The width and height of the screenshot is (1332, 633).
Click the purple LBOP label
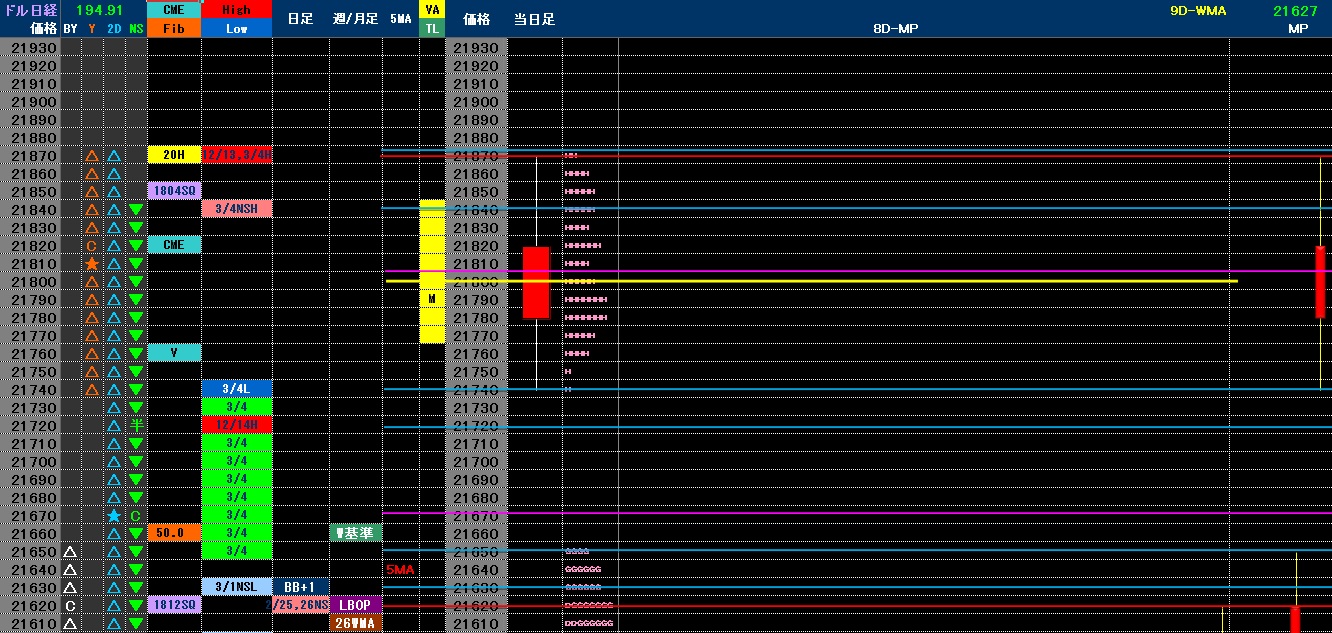(x=356, y=605)
